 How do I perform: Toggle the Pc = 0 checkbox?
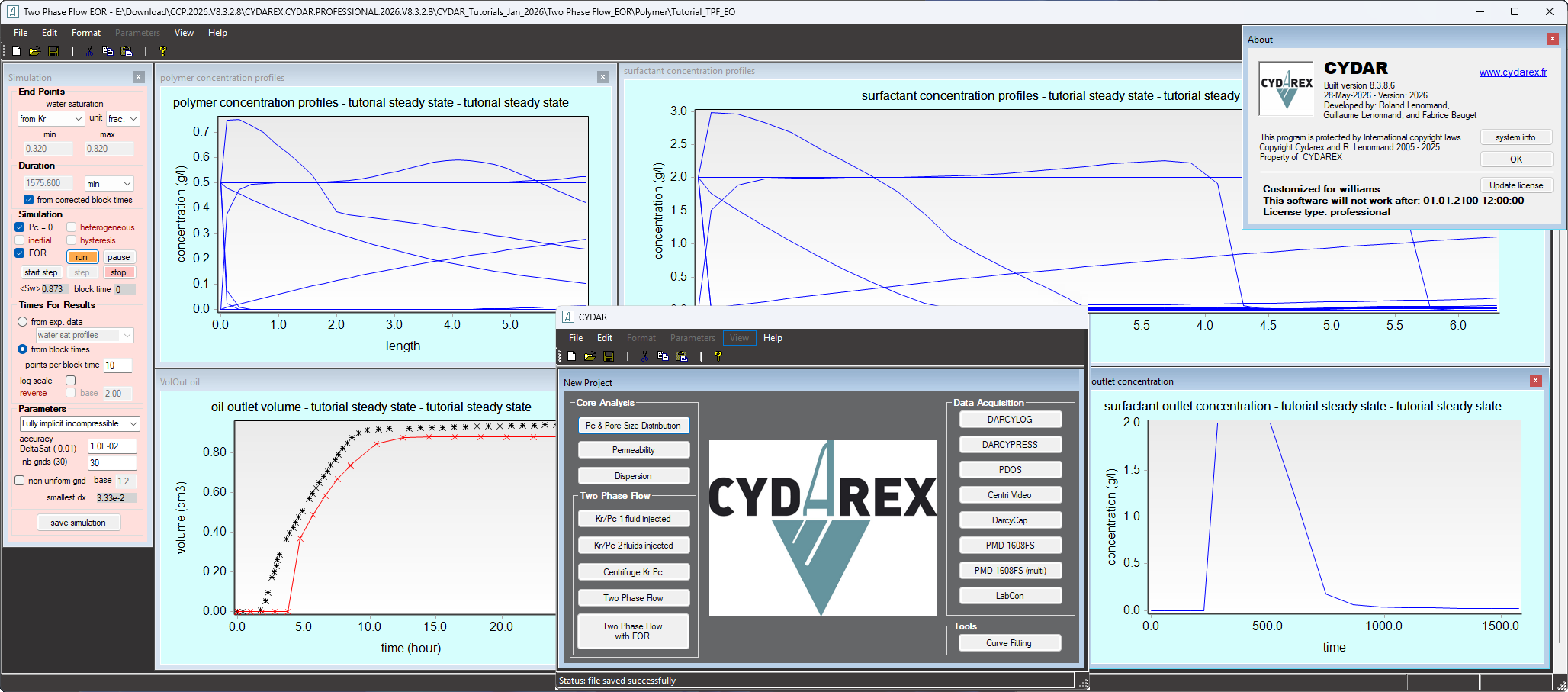click(20, 227)
